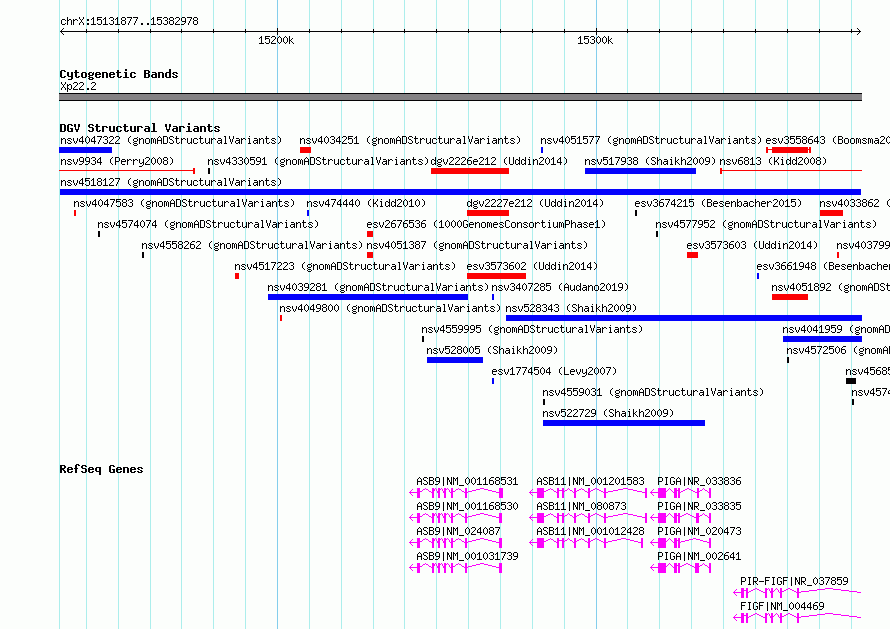
Task: Click the chrX:15131877..15382978 position label
Action: pyautogui.click(x=129, y=21)
